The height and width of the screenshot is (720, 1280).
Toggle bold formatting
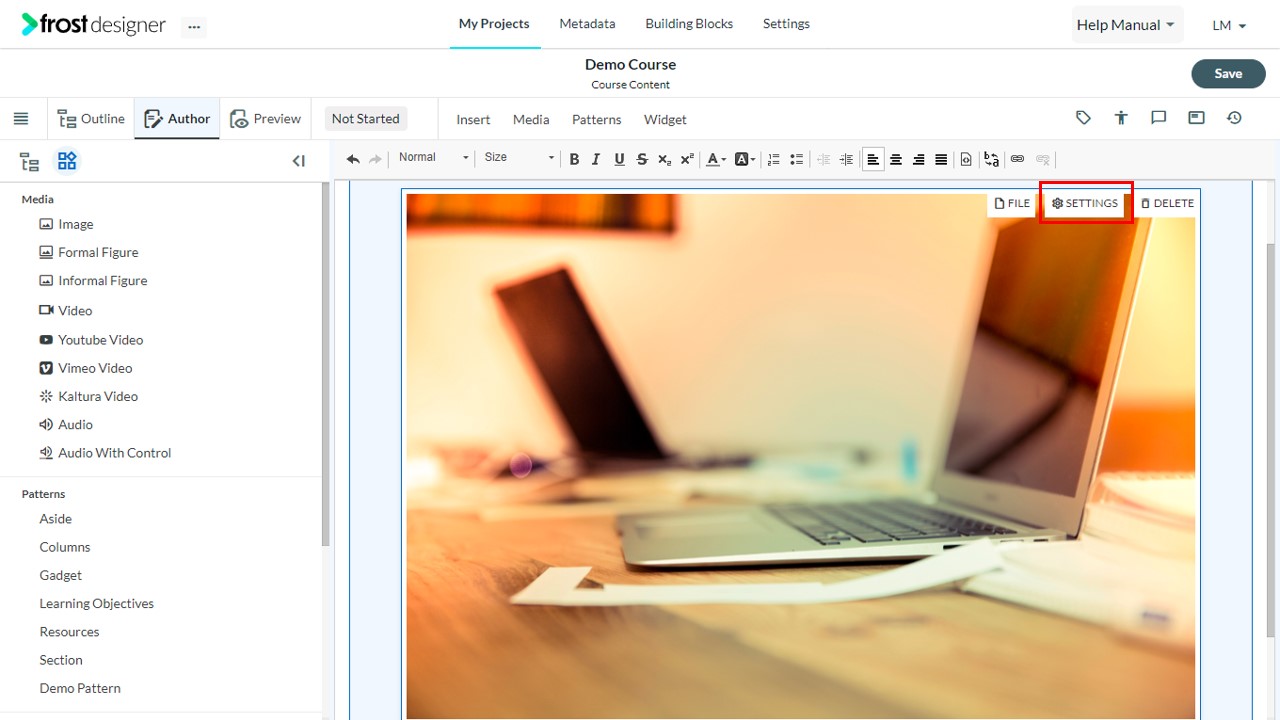pyautogui.click(x=574, y=159)
